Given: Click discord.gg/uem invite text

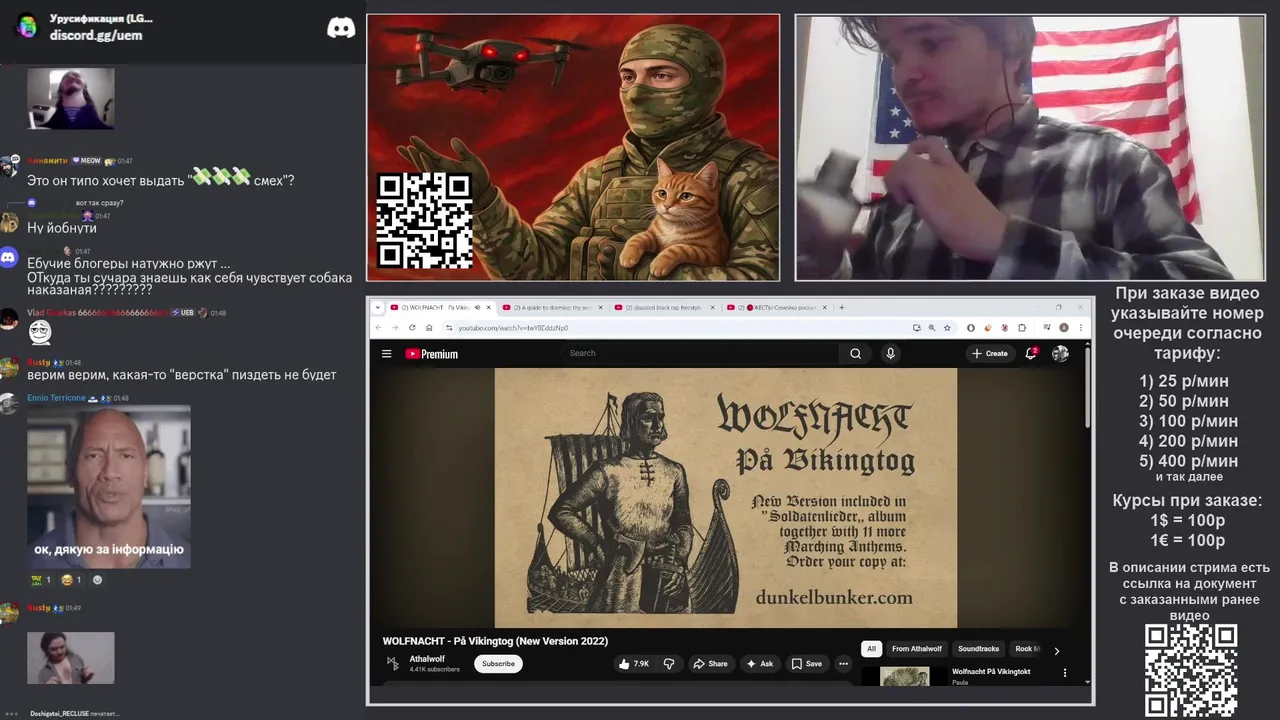Looking at the screenshot, I should pos(96,35).
